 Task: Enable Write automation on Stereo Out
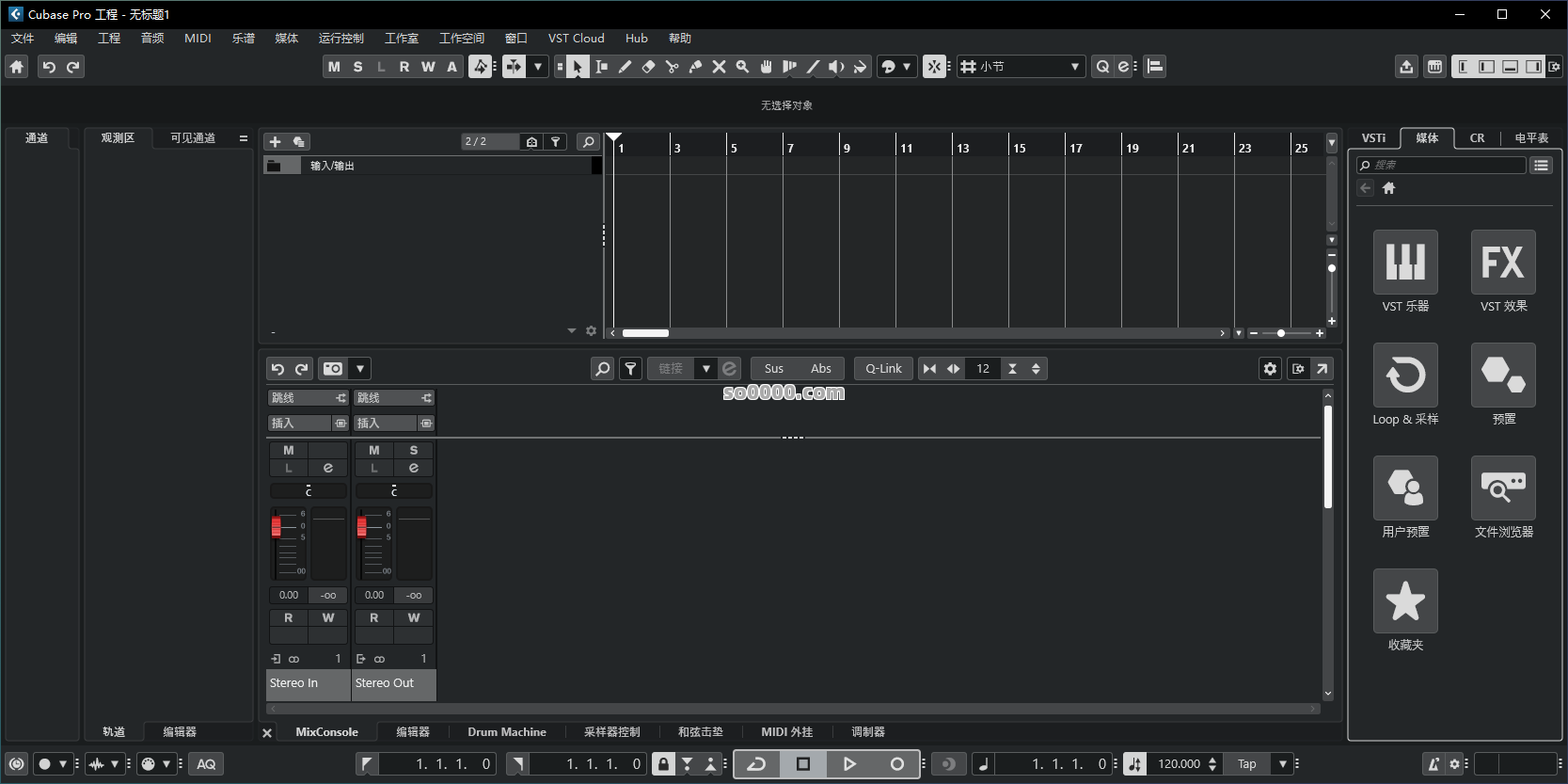point(414,618)
